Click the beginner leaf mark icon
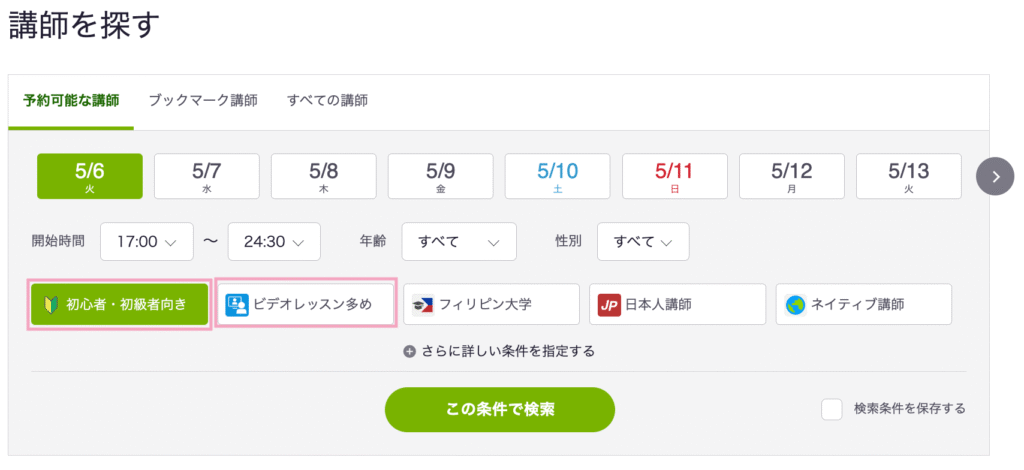This screenshot has height=470, width=1024. [48, 304]
